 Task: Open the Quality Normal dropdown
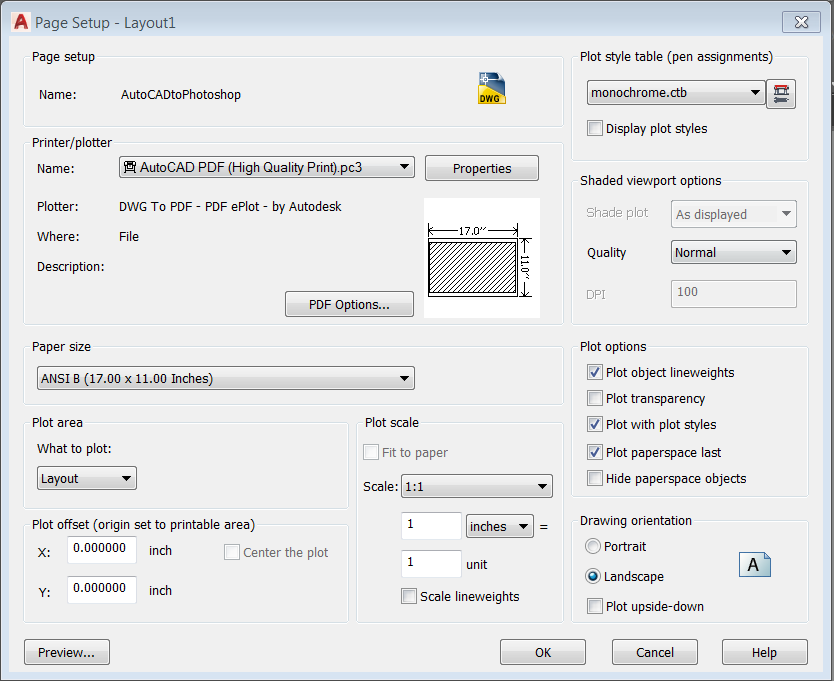[733, 252]
